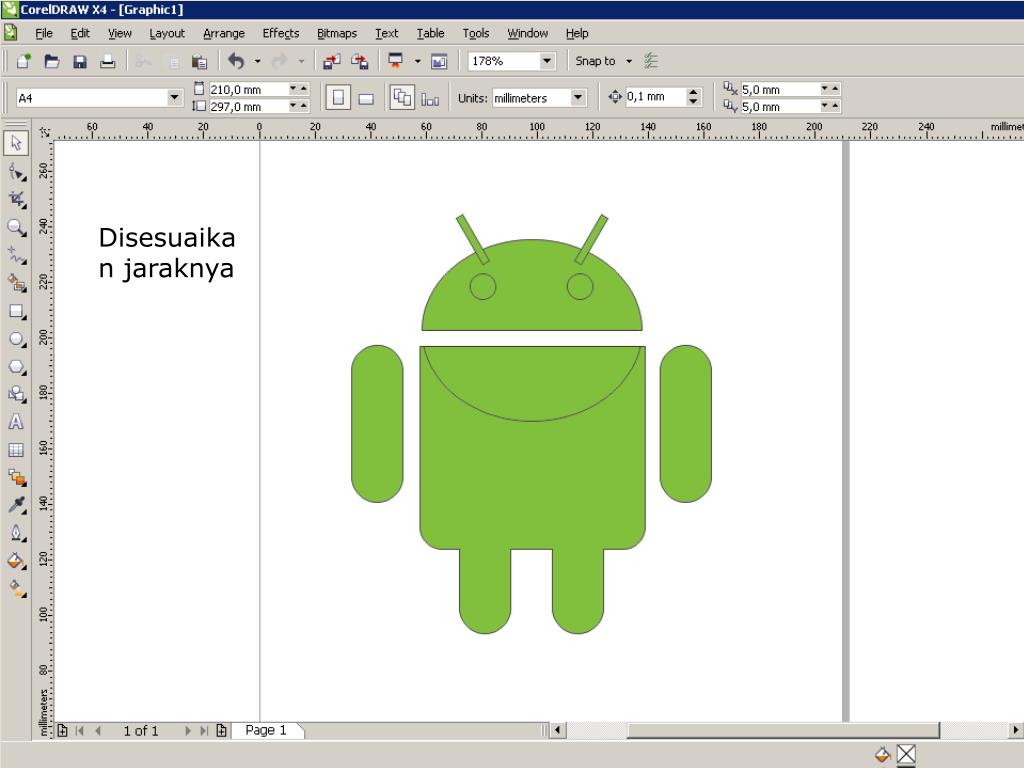Screen dimensions: 1024x768
Task: Click the horizontal scrollbar thumb
Action: pos(783,730)
